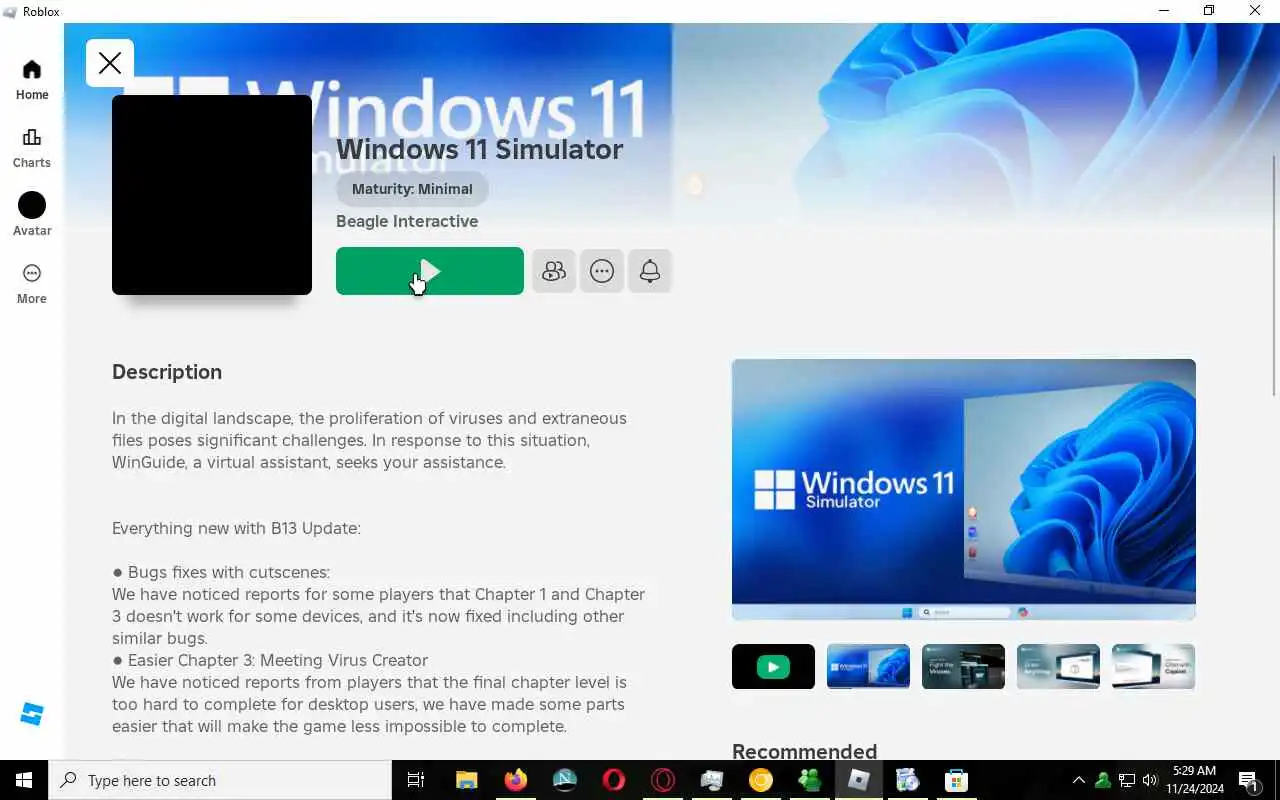The width and height of the screenshot is (1280, 800).
Task: Open the yellow circle app on the taskbar
Action: tap(761, 780)
